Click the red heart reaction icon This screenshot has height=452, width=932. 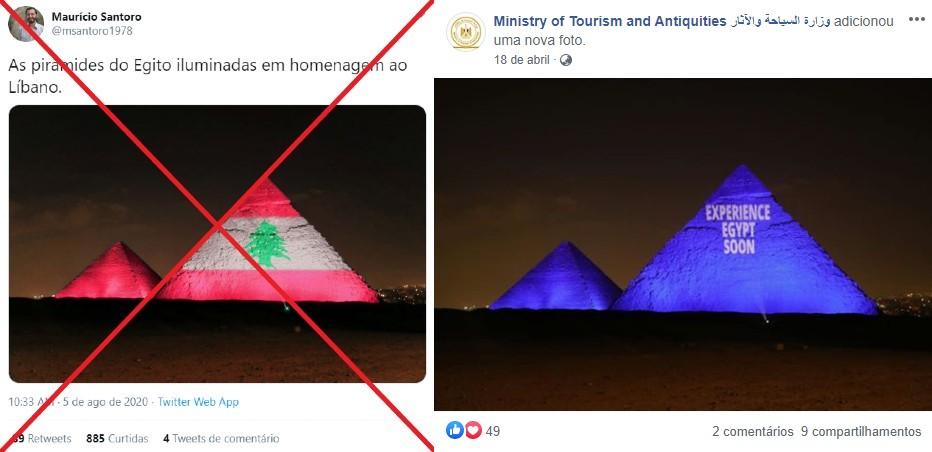pyautogui.click(x=473, y=430)
